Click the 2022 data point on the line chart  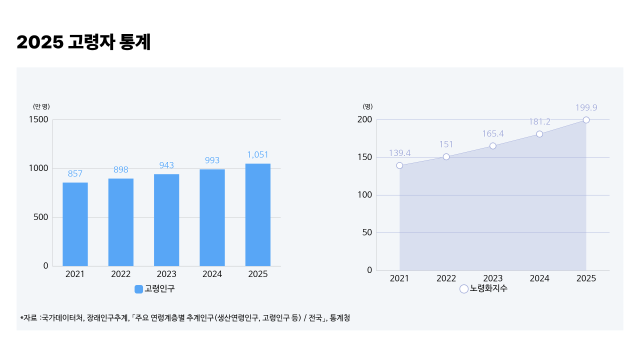point(446,157)
